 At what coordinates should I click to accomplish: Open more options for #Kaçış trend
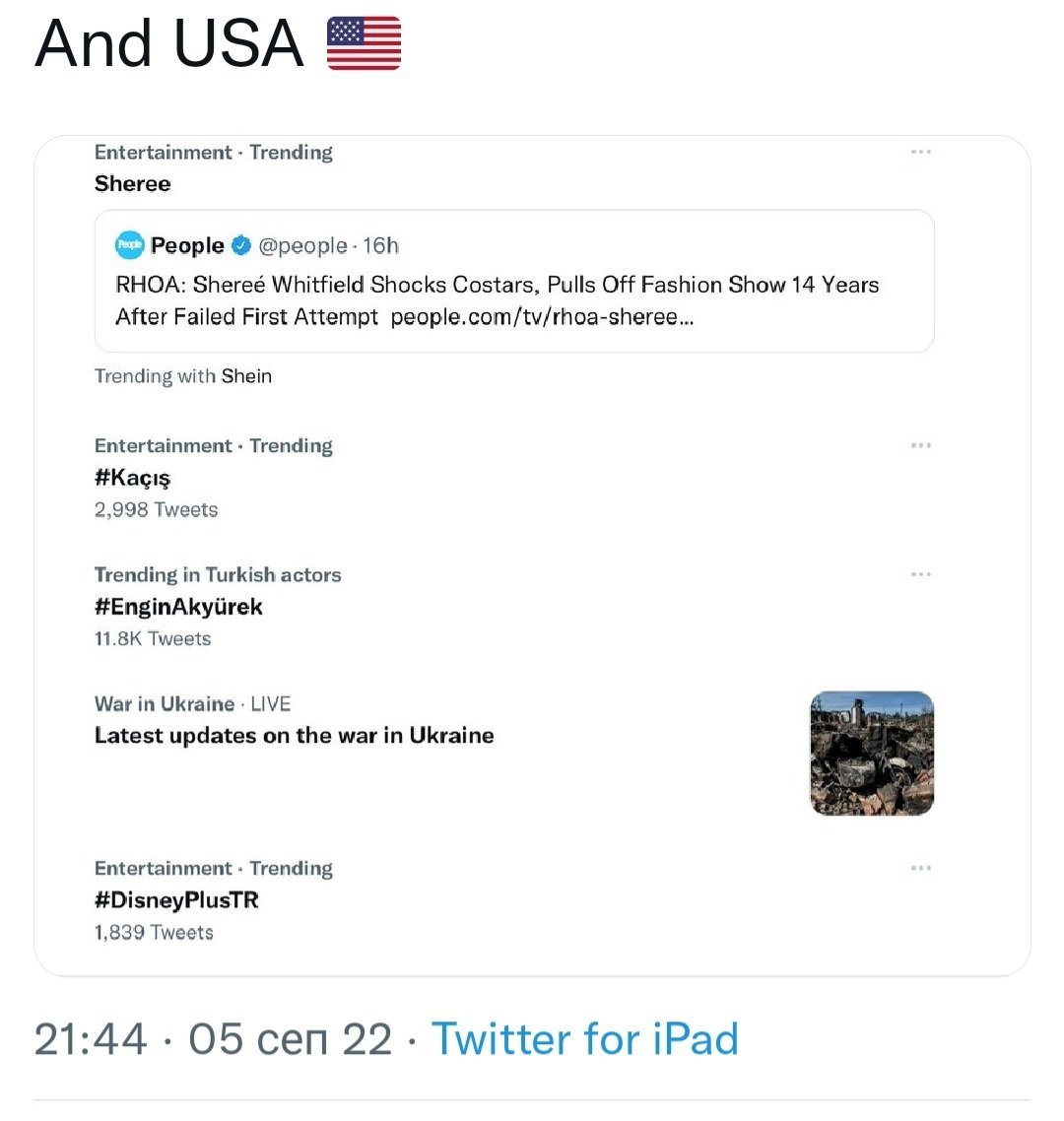coord(920,446)
